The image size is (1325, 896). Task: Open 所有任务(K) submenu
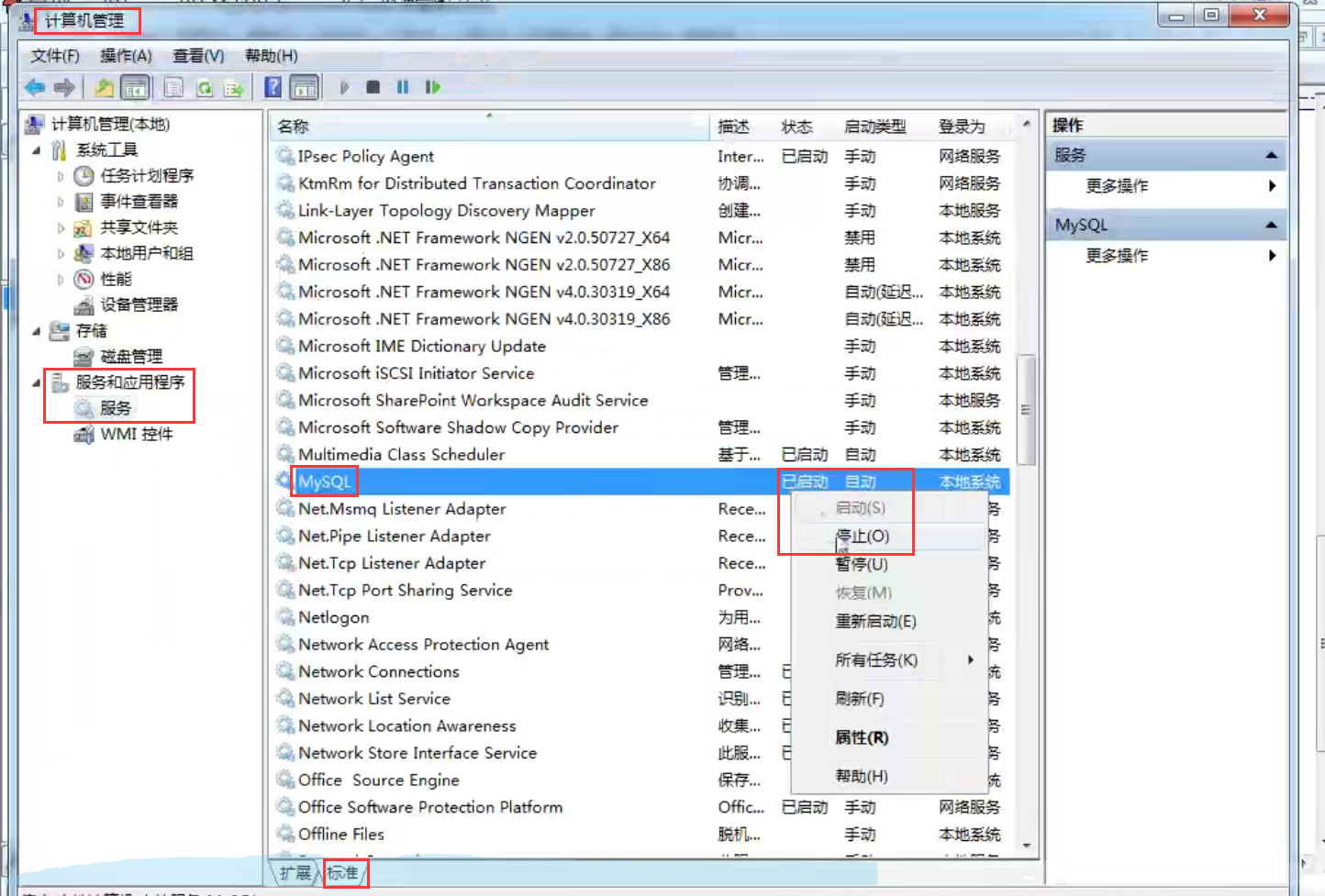tap(887, 660)
